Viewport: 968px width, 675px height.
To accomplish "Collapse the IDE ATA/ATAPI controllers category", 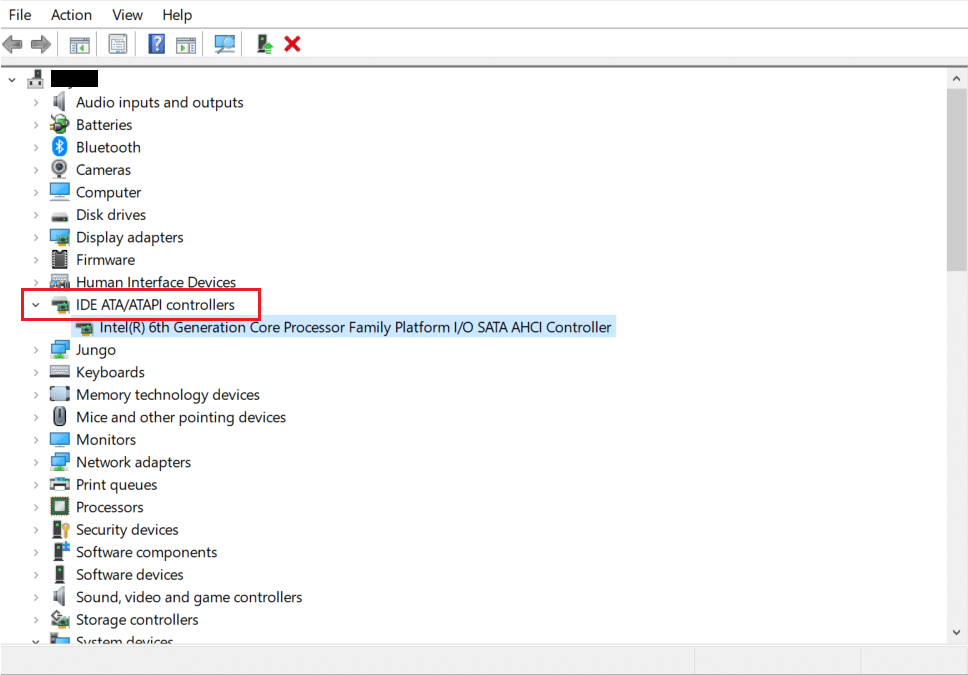I will click(36, 304).
